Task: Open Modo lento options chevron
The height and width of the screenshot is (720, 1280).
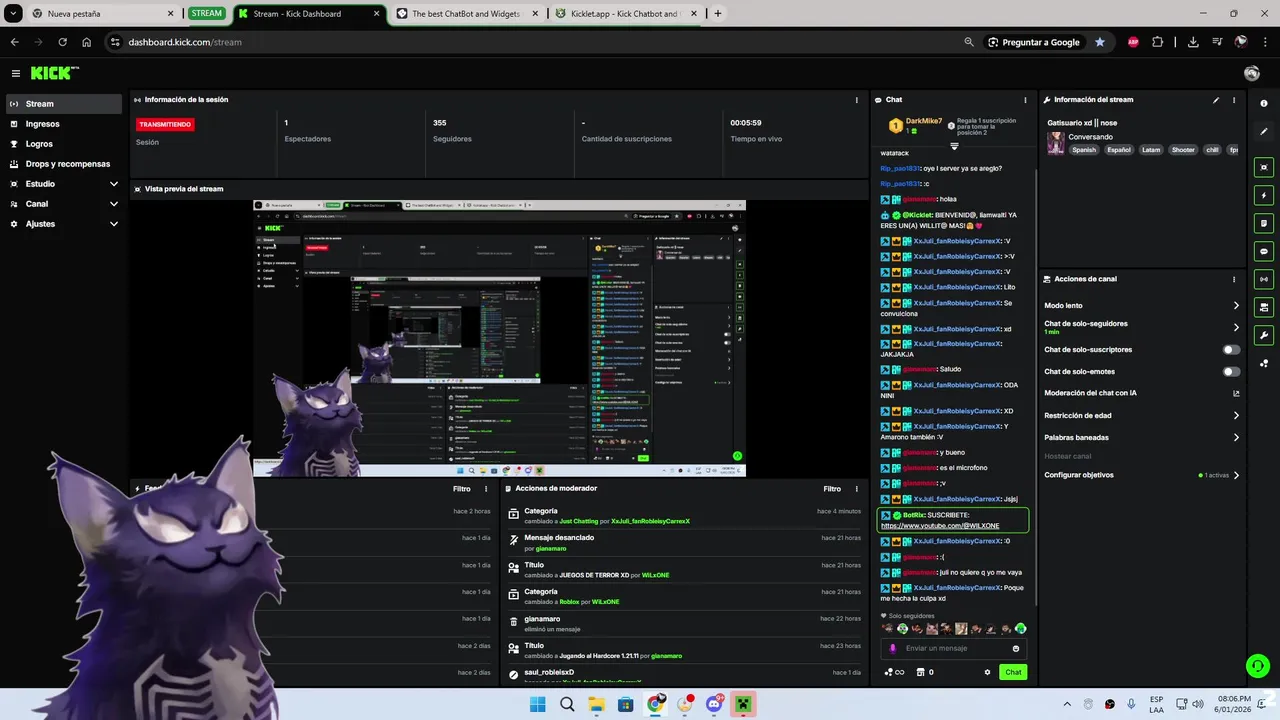Action: (1236, 306)
